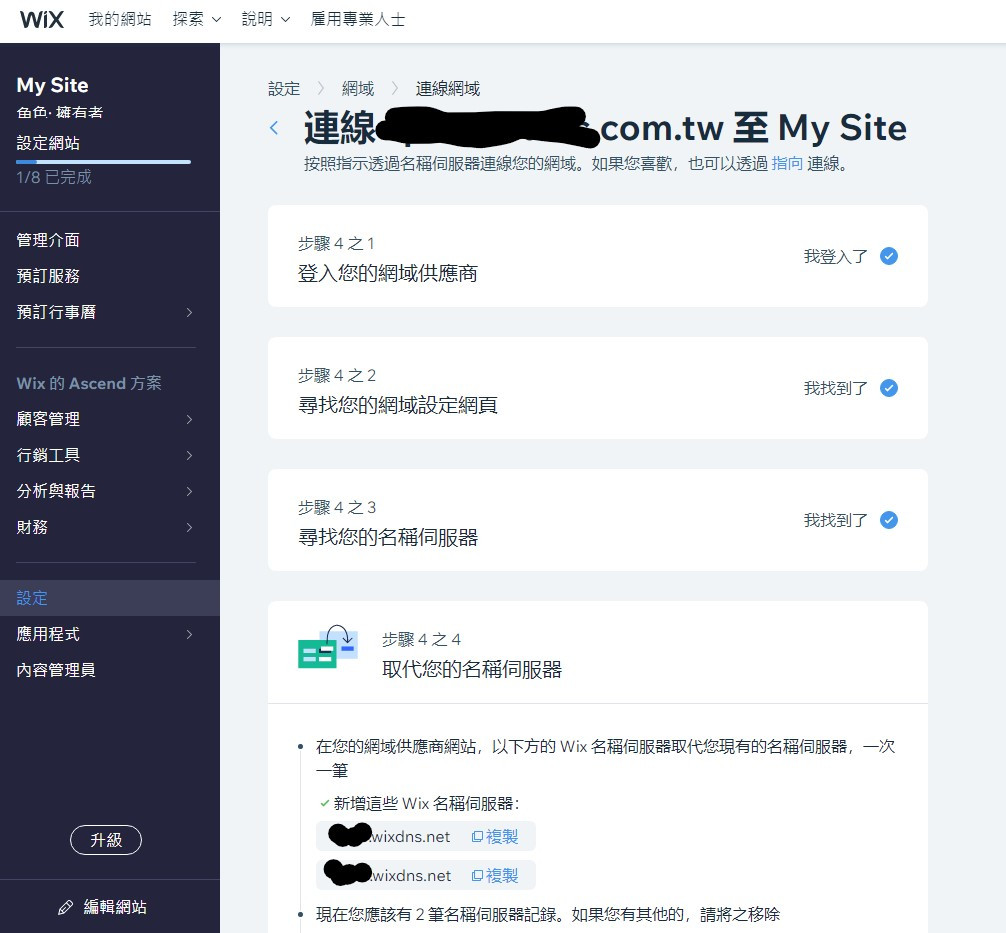Go to 設定 in the breadcrumb
Screen dimensions: 1006x933
coord(284,89)
